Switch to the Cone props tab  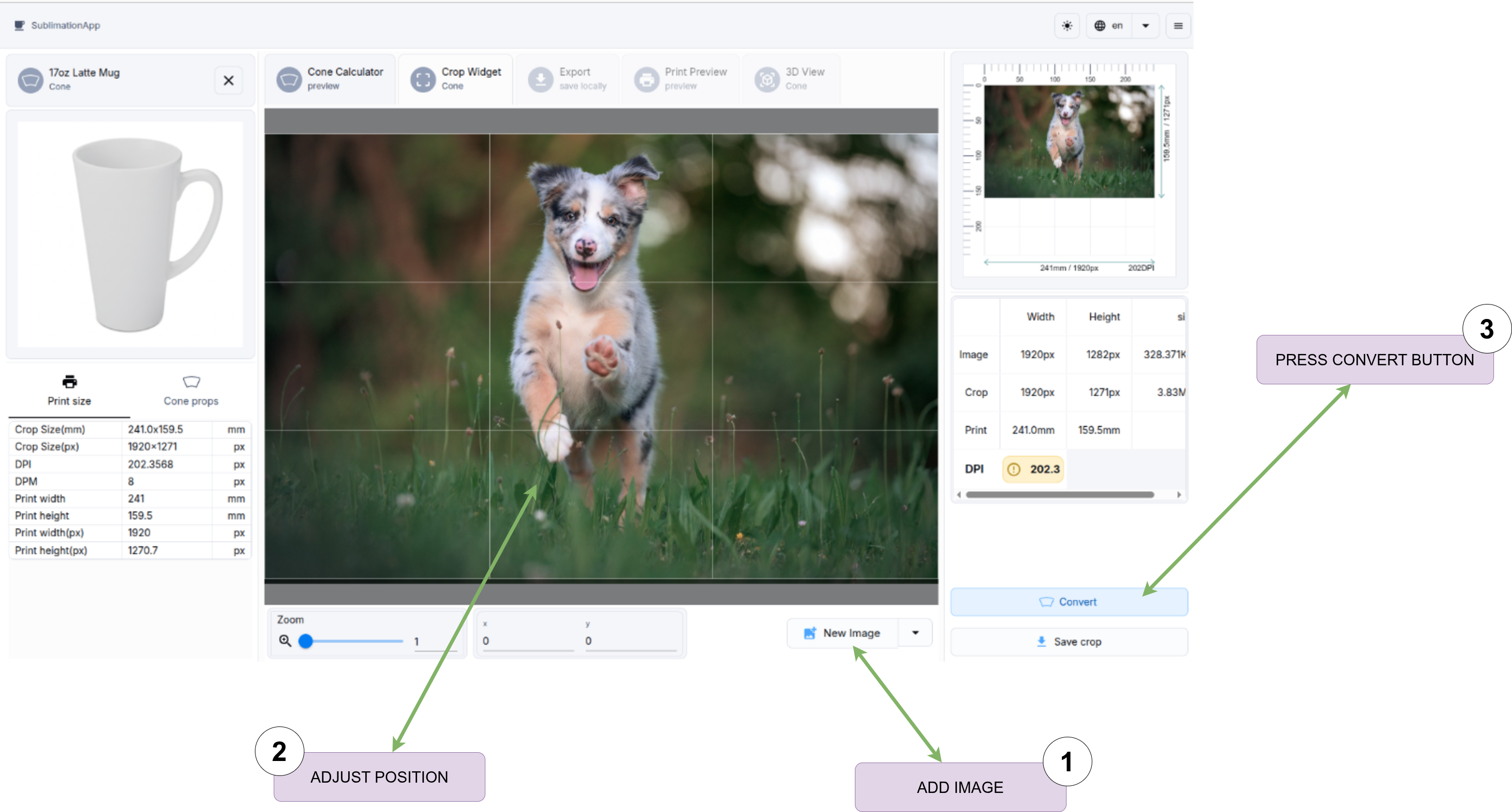click(191, 390)
